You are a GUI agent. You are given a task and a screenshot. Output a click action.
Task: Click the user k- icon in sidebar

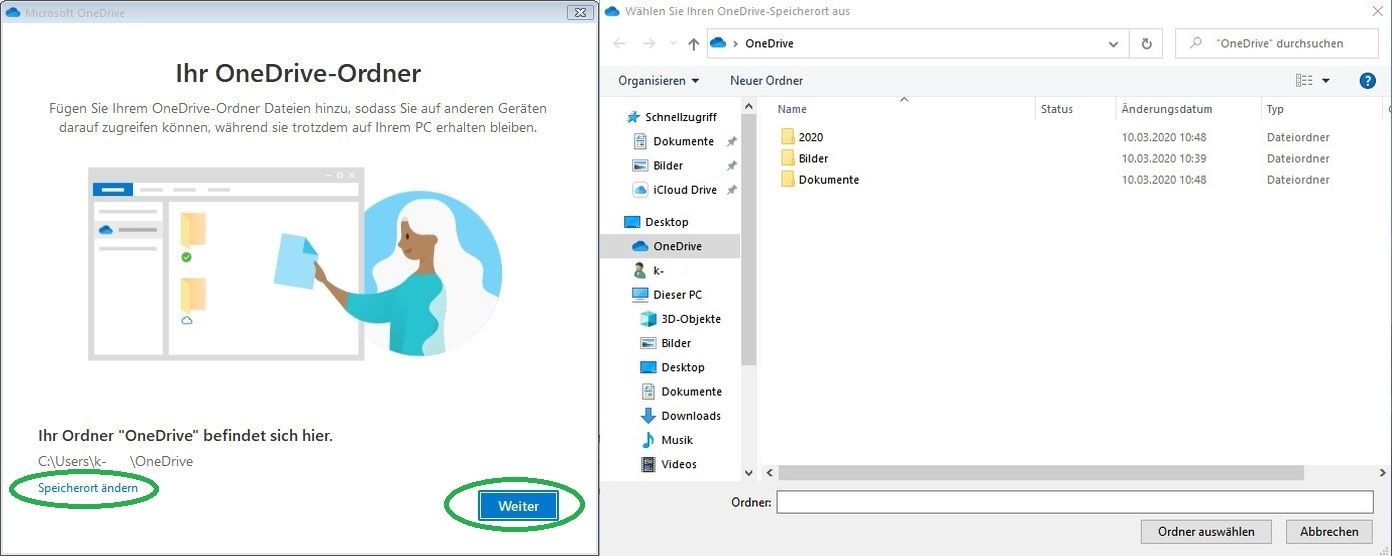[641, 270]
